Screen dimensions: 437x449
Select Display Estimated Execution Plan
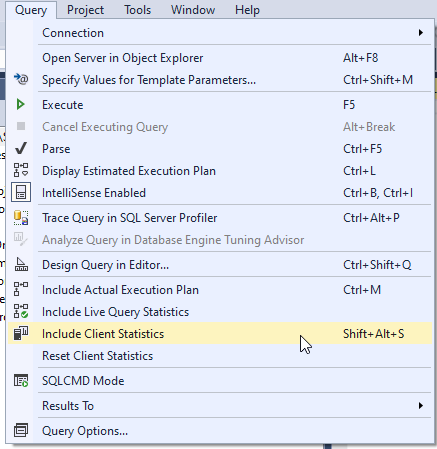click(x=220, y=171)
